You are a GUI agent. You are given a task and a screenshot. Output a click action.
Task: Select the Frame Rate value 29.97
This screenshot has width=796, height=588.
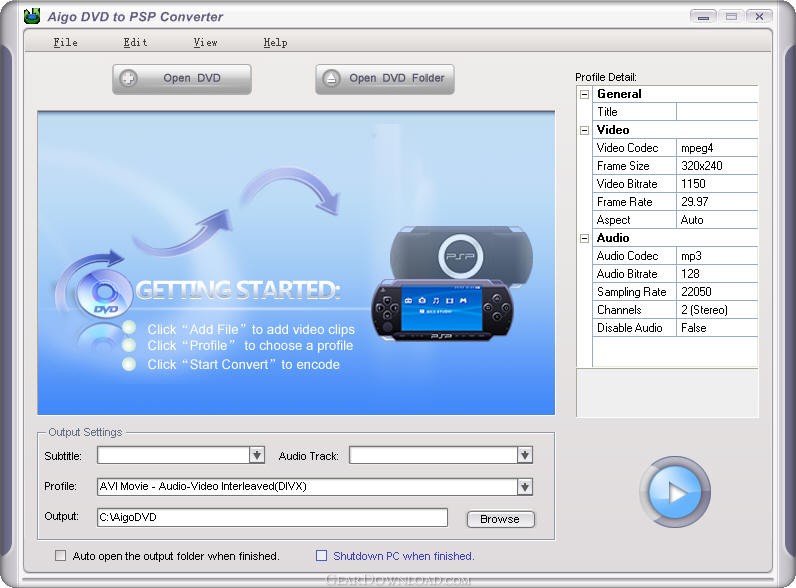click(717, 202)
